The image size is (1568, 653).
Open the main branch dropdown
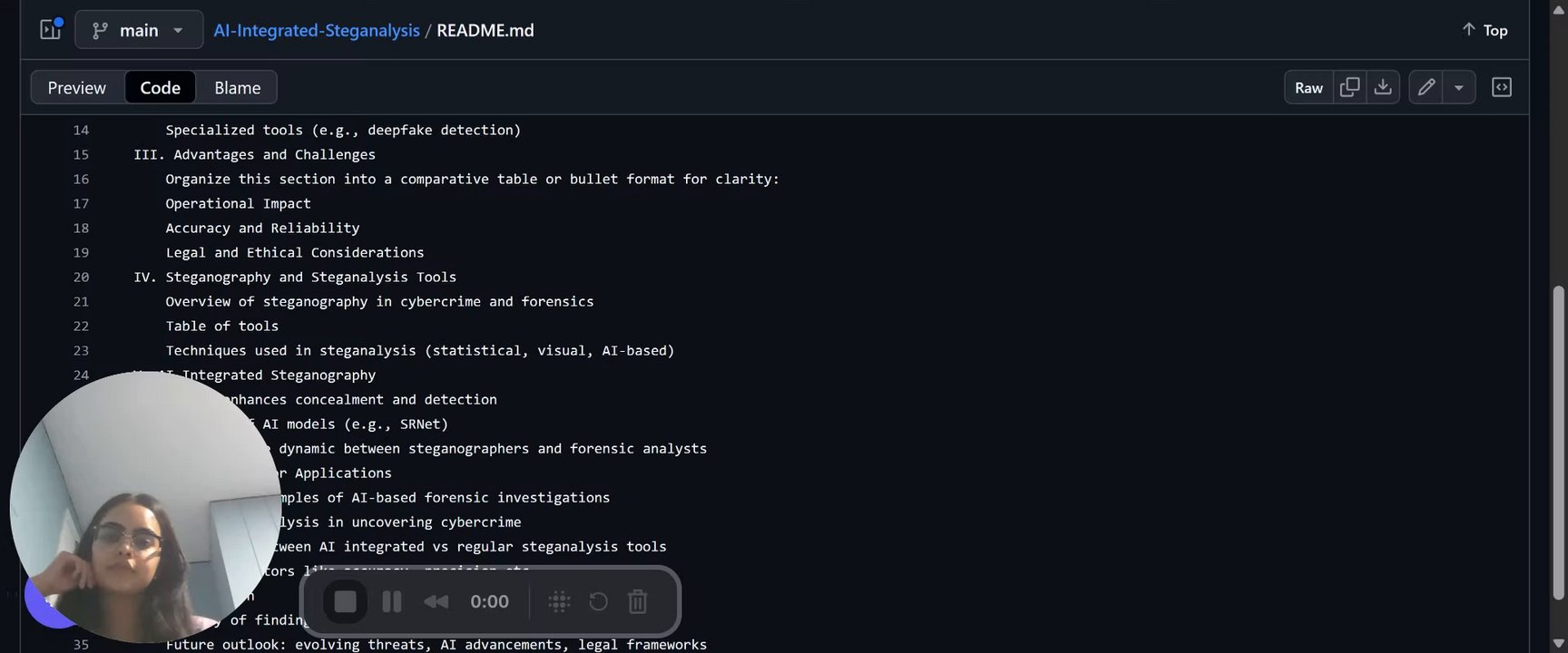(x=139, y=30)
